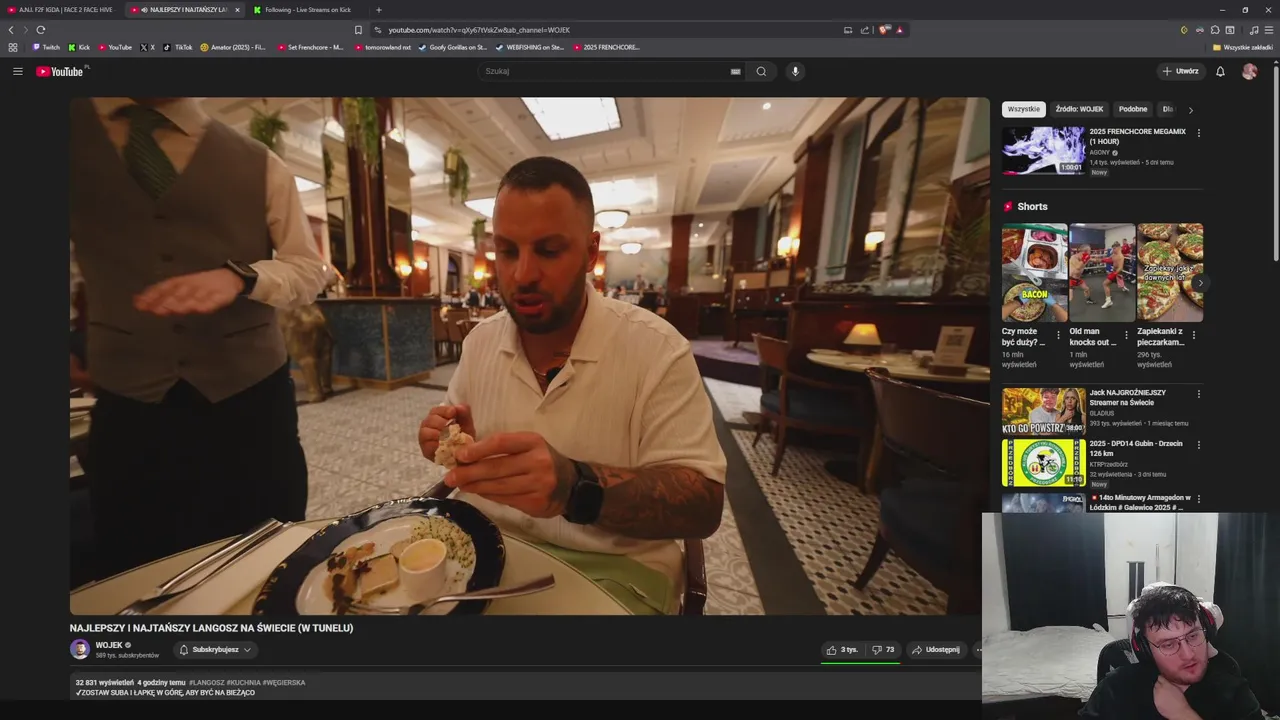Bookmark this page with the bookmark icon
Screen dimensions: 1280x720
click(358, 30)
